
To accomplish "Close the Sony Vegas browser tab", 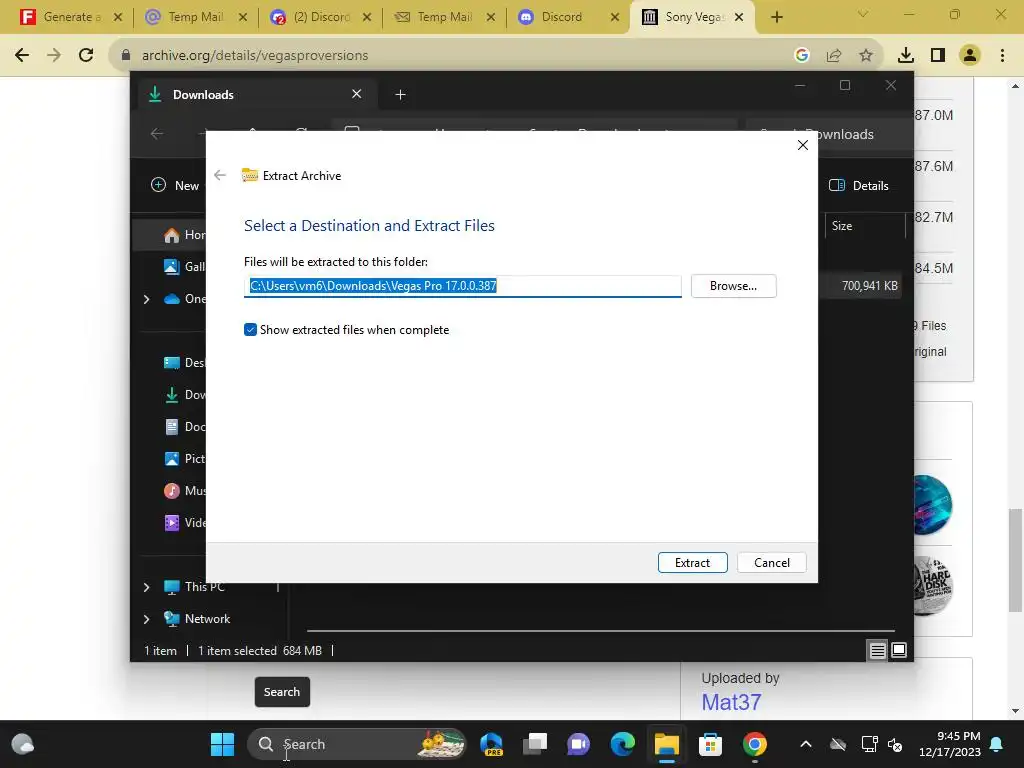I will coord(739,17).
